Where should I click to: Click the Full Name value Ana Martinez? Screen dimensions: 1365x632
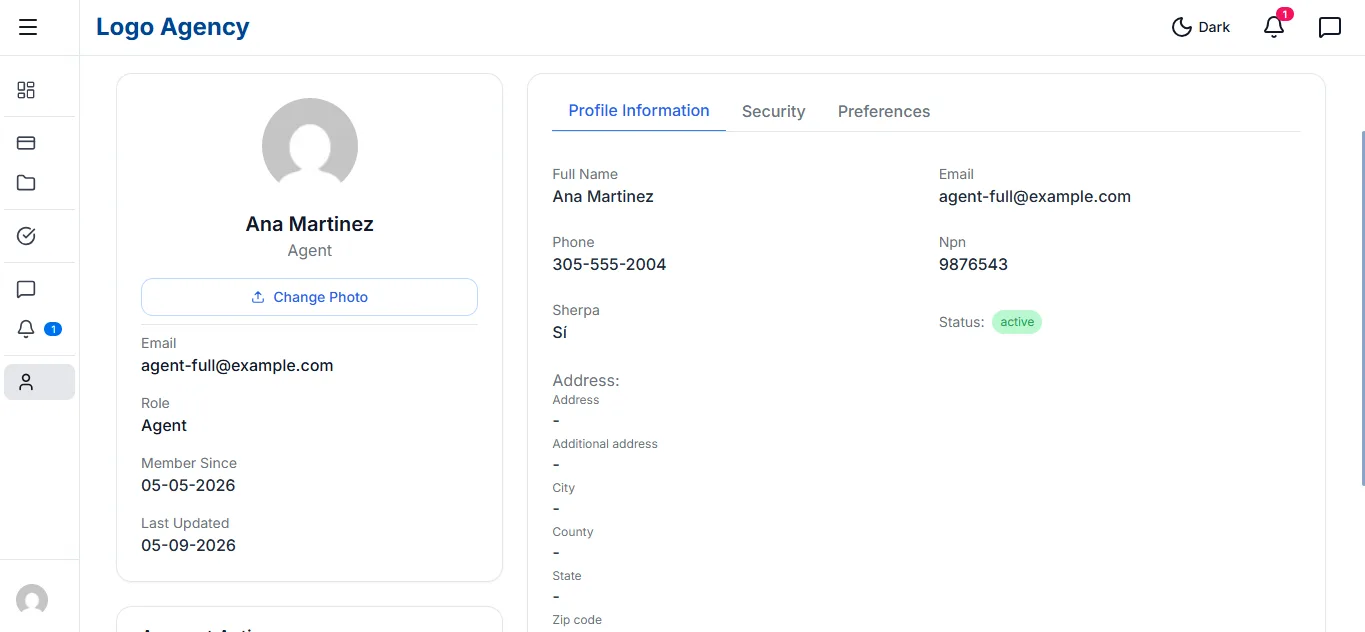click(x=603, y=197)
